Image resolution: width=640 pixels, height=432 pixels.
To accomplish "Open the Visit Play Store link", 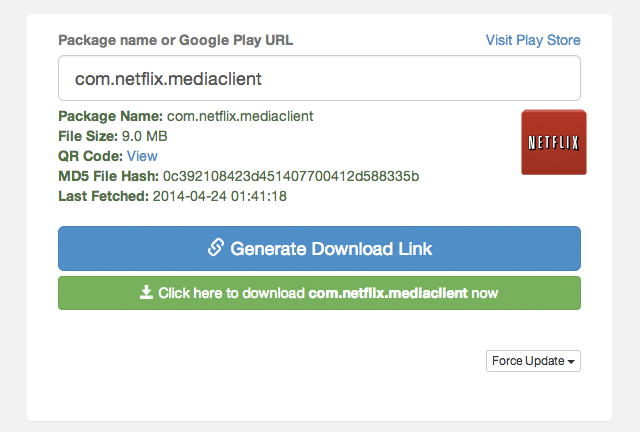I will 533,40.
